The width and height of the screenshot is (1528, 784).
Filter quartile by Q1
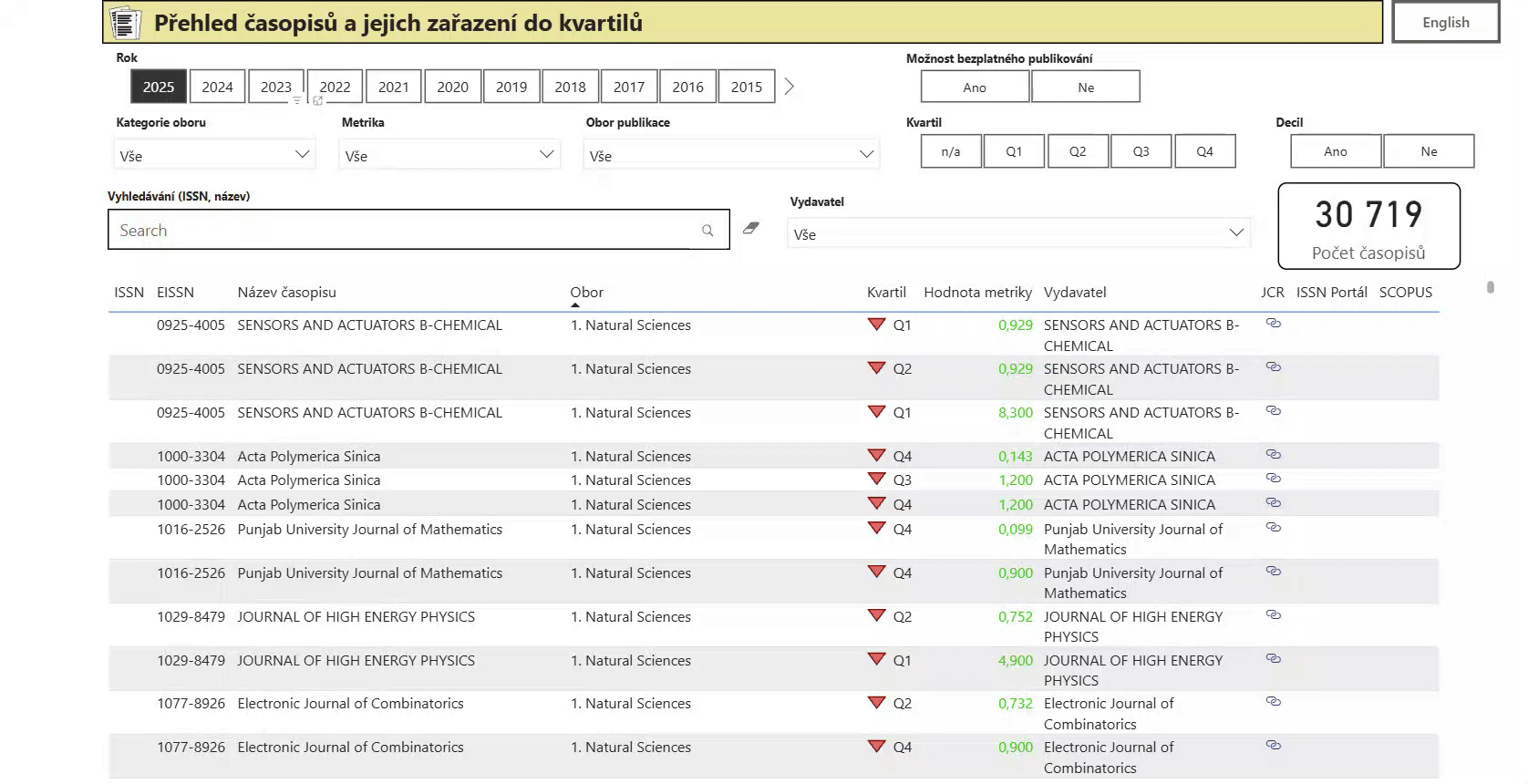click(x=1014, y=151)
